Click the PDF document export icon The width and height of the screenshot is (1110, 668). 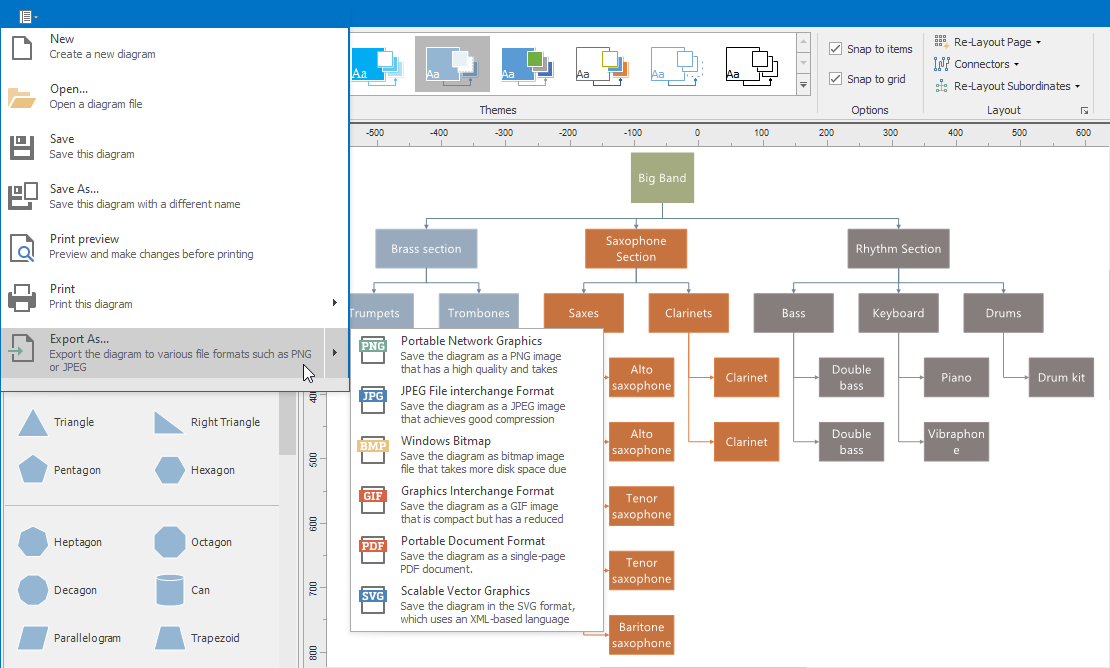373,549
